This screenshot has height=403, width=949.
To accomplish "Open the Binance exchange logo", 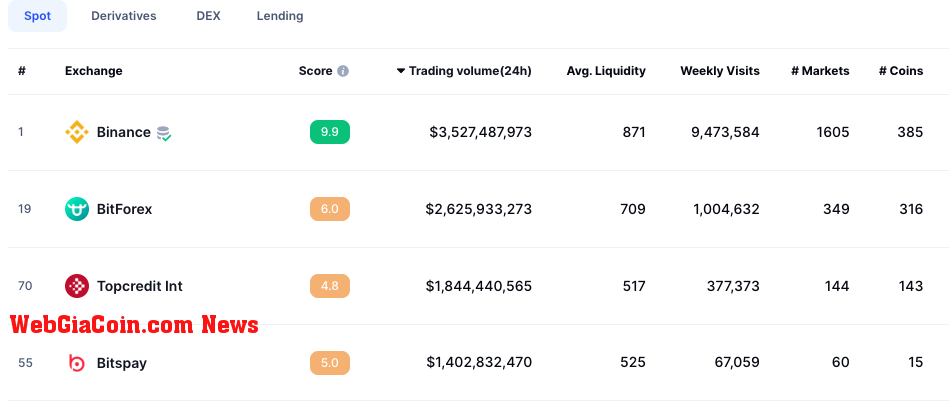I will (77, 132).
